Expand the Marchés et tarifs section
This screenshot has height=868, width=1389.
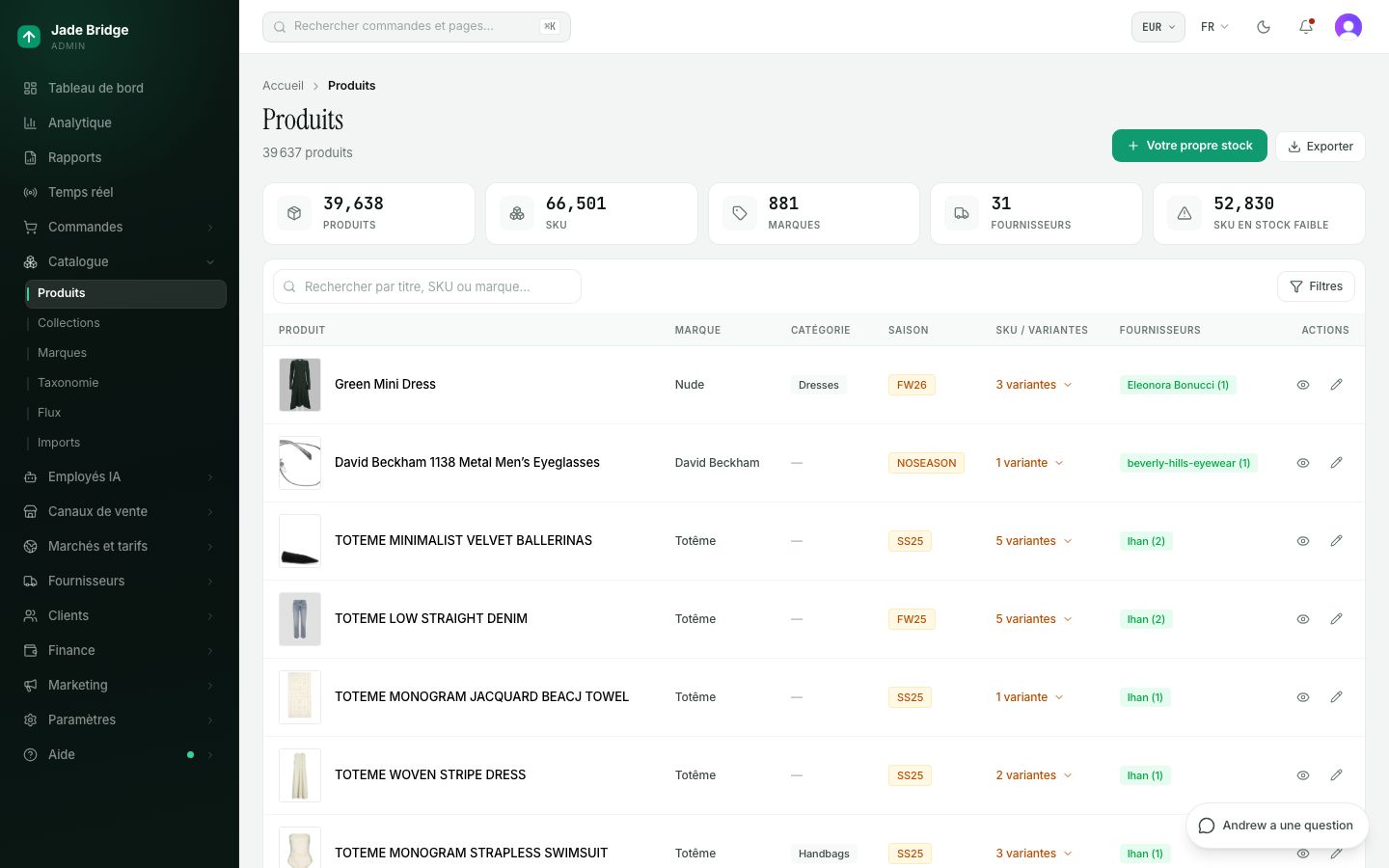(120, 546)
